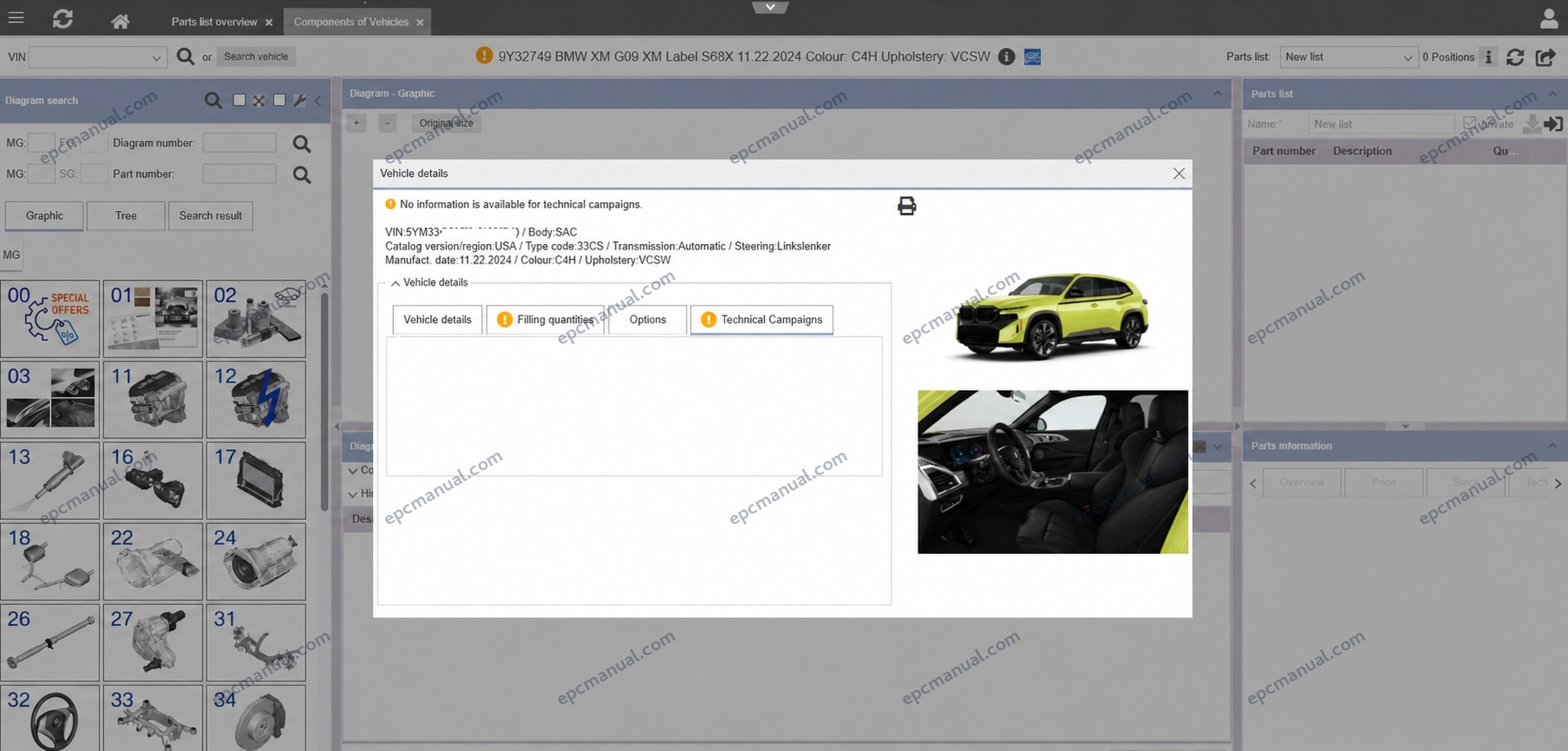Collapse the Diagram search panel arrow

click(x=319, y=101)
